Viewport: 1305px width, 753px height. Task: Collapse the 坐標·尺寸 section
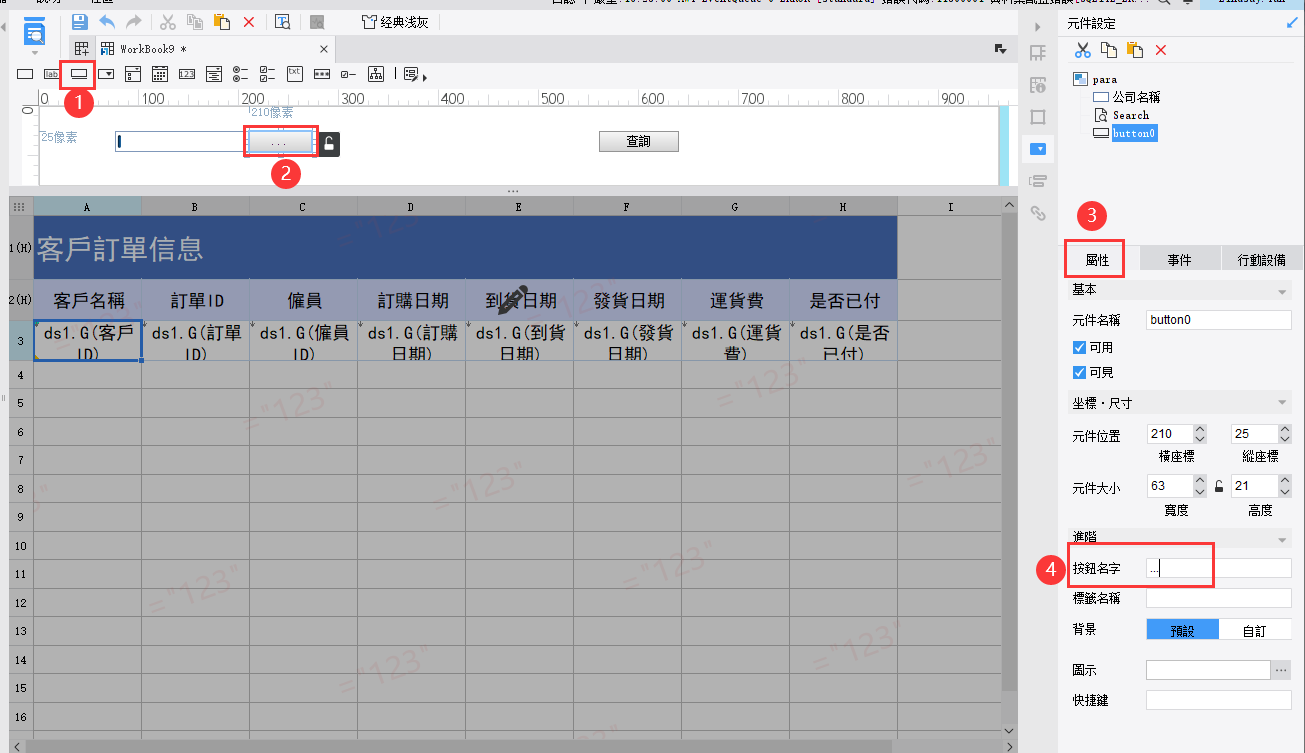(1282, 403)
